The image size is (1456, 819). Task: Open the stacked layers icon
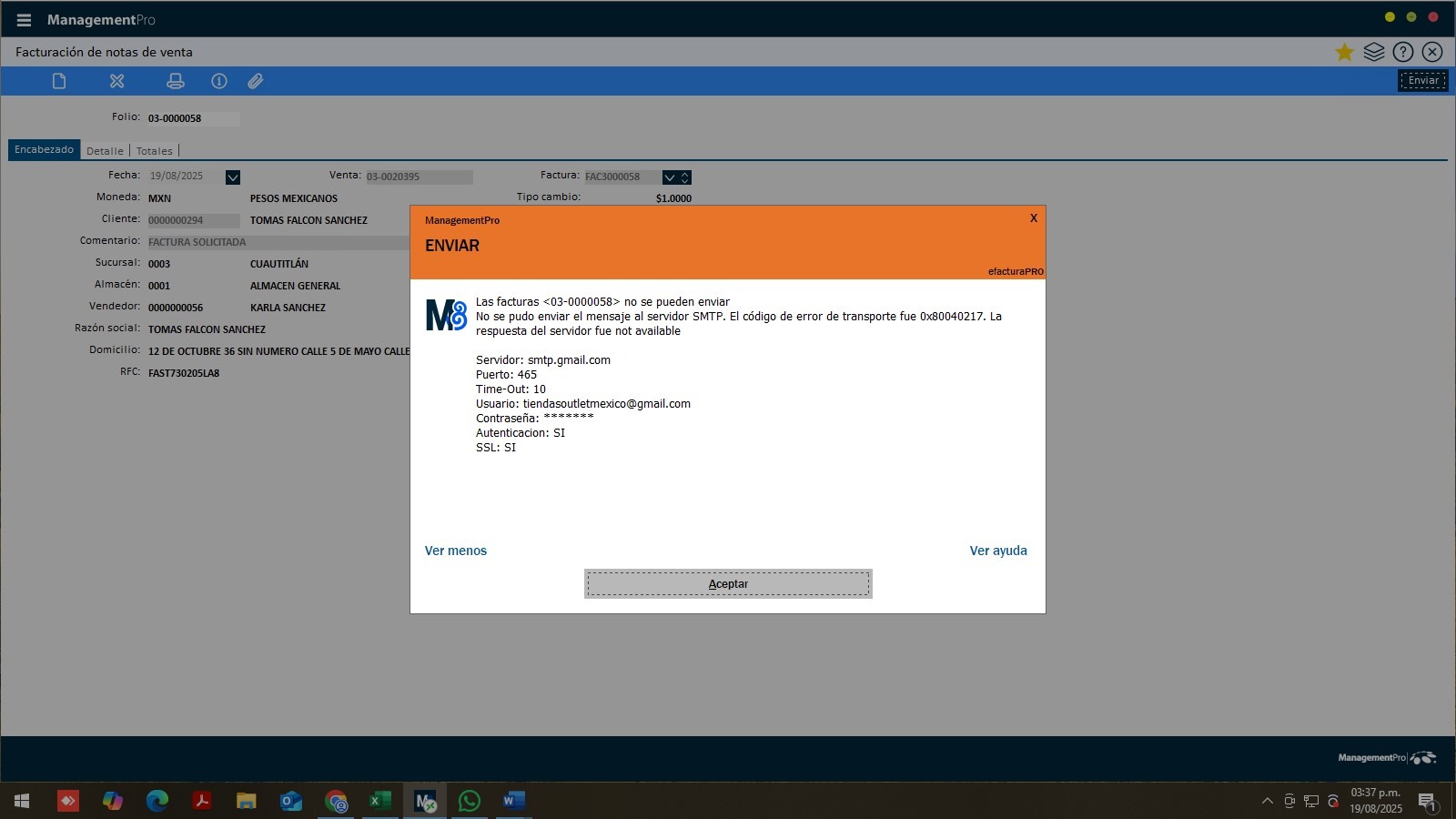[1374, 52]
